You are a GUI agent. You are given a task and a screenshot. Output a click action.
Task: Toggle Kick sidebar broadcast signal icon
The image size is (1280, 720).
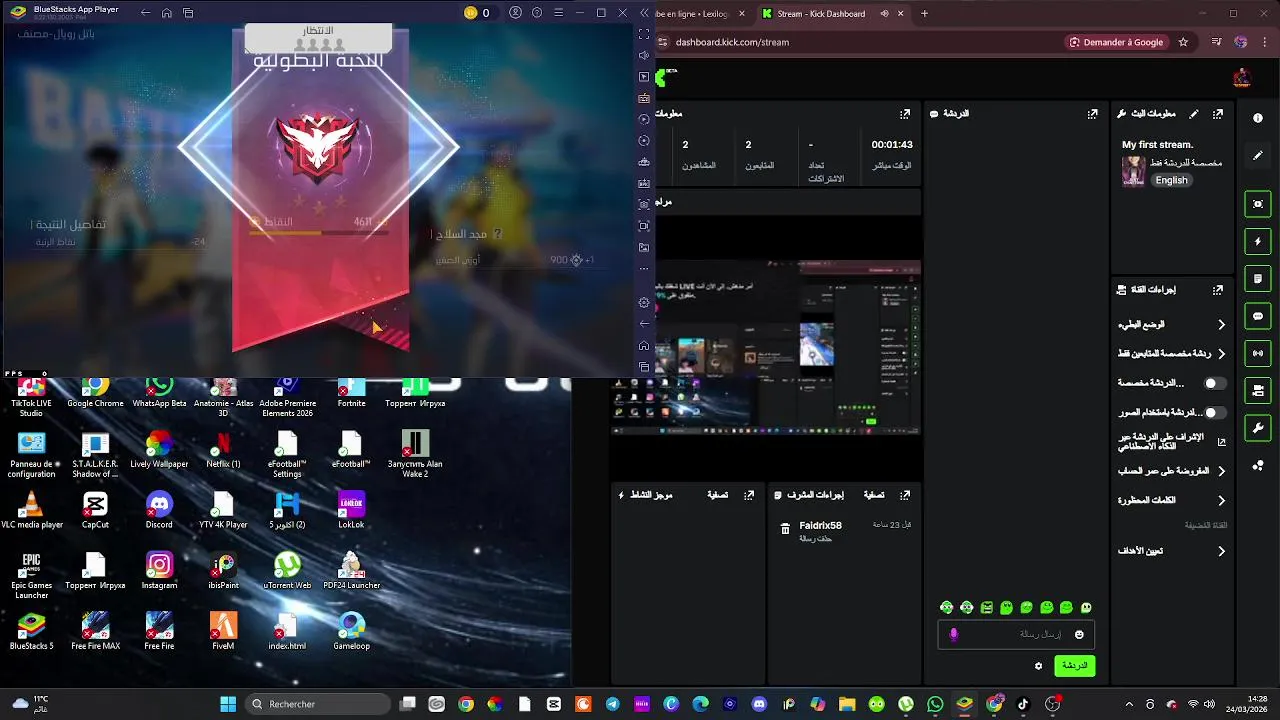click(x=1258, y=353)
